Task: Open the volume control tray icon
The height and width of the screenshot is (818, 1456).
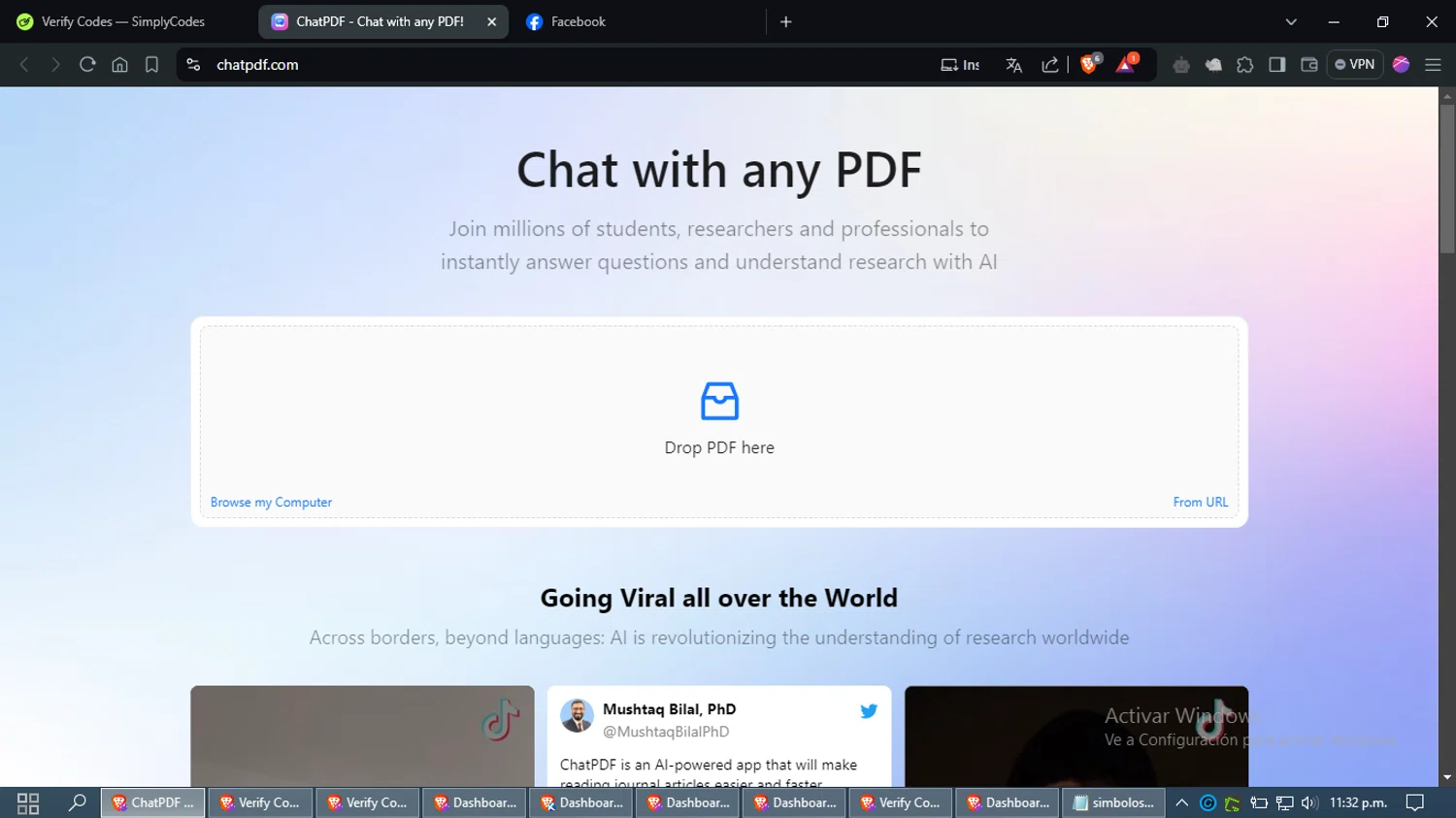Action: coord(1309,802)
